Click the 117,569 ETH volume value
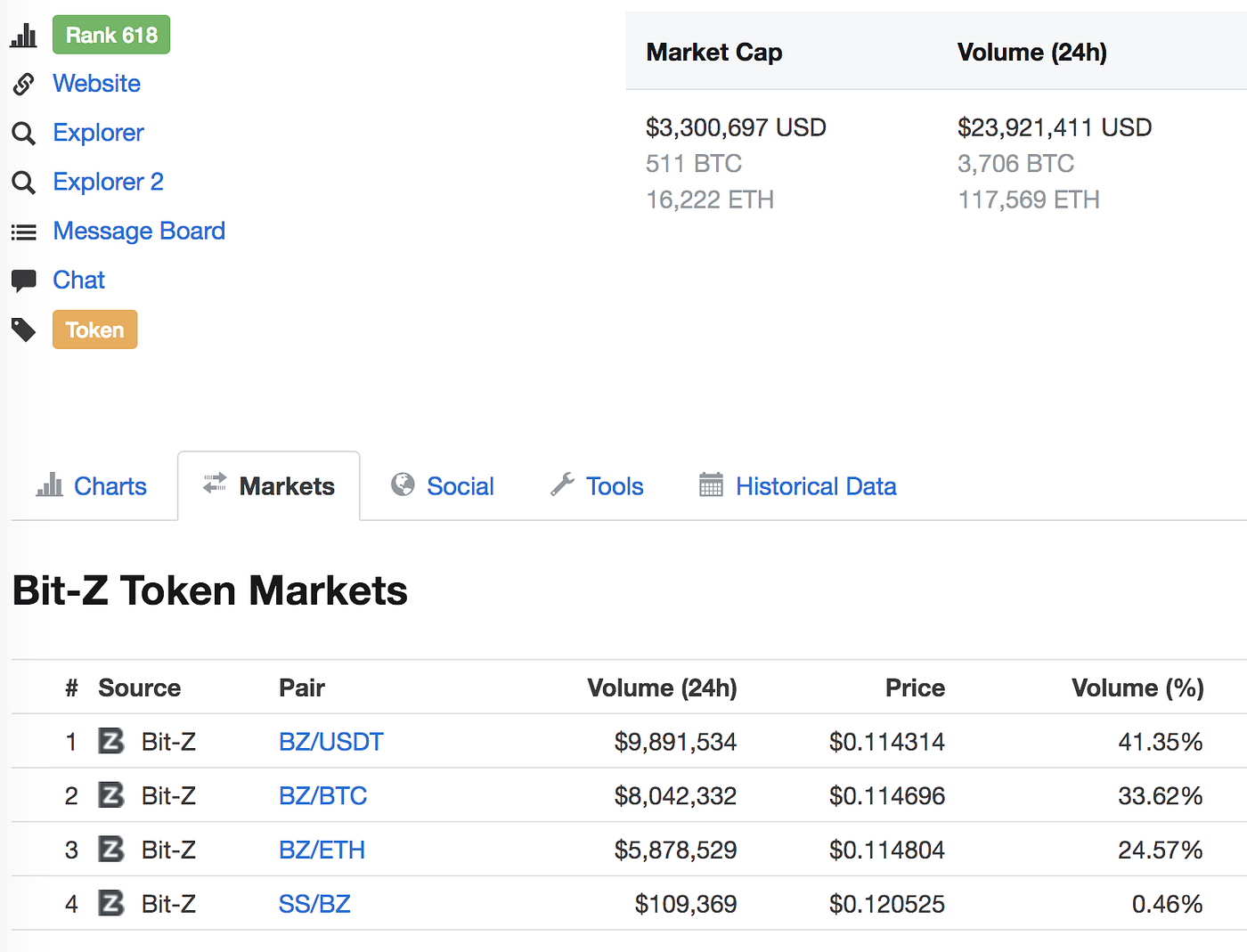The width and height of the screenshot is (1247, 952). pos(1029,199)
